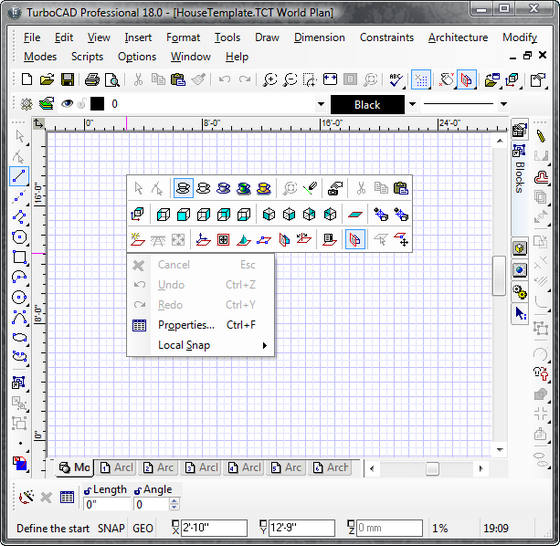Open Print Preview magnifier page icon
The width and height of the screenshot is (560, 546).
(x=112, y=80)
